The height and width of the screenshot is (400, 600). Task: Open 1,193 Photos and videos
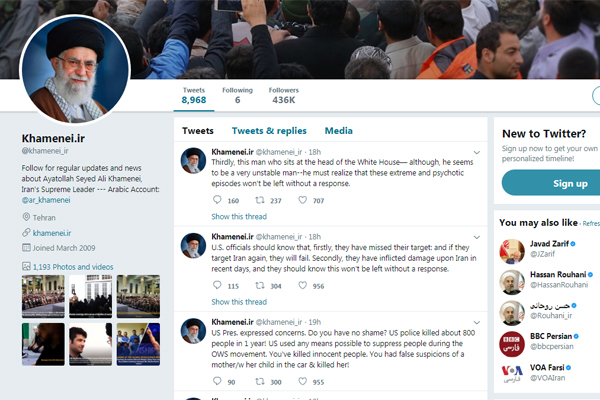coord(73,267)
